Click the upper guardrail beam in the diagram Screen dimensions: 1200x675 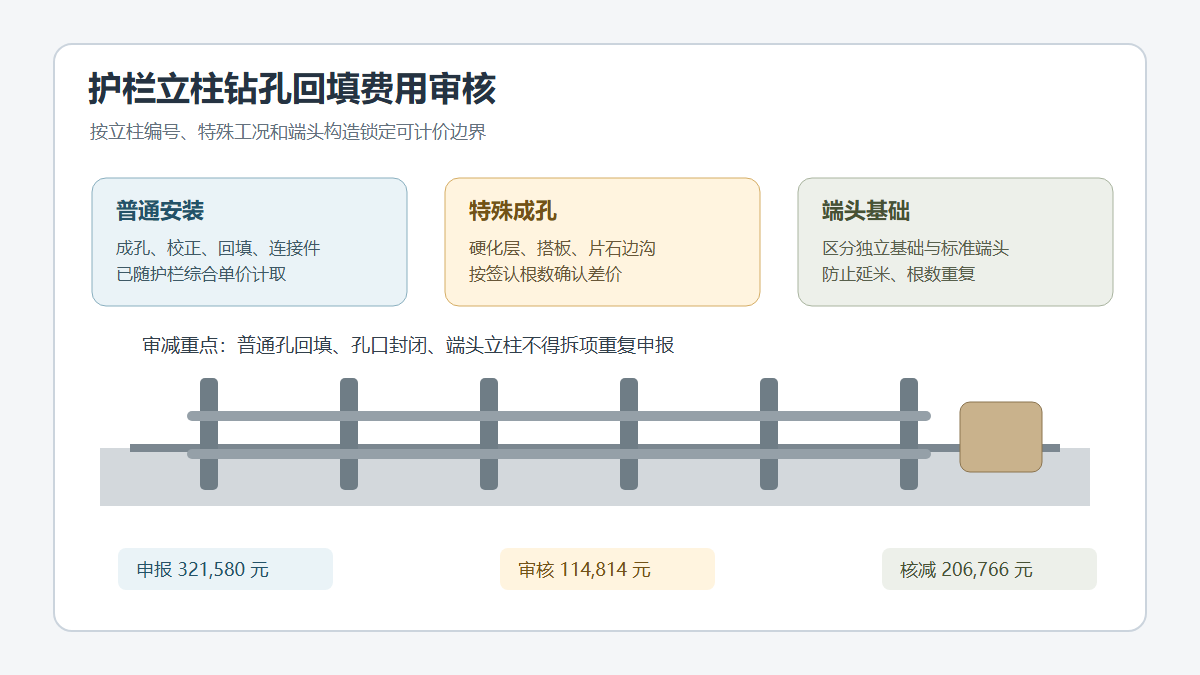pos(559,416)
